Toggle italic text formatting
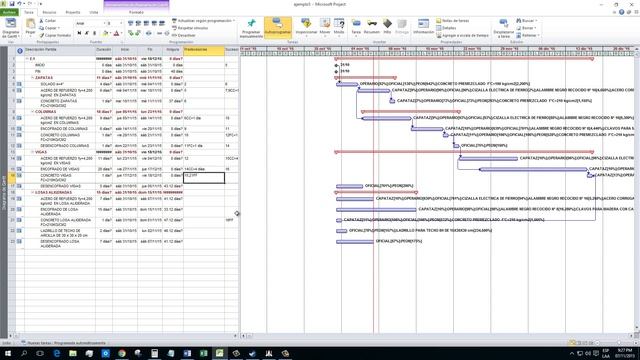640x360 pixels. click(x=87, y=33)
